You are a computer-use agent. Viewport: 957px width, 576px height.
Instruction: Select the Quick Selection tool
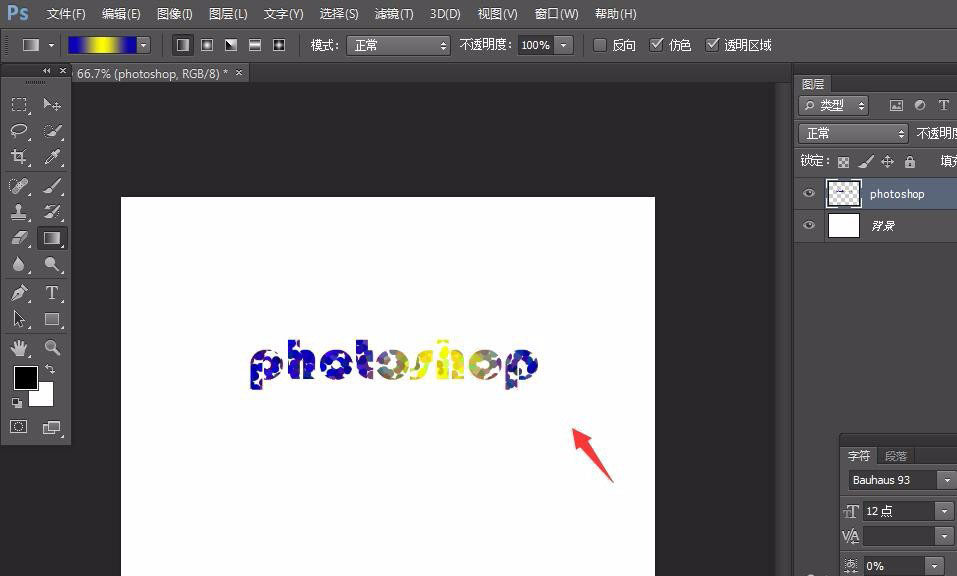(x=52, y=131)
